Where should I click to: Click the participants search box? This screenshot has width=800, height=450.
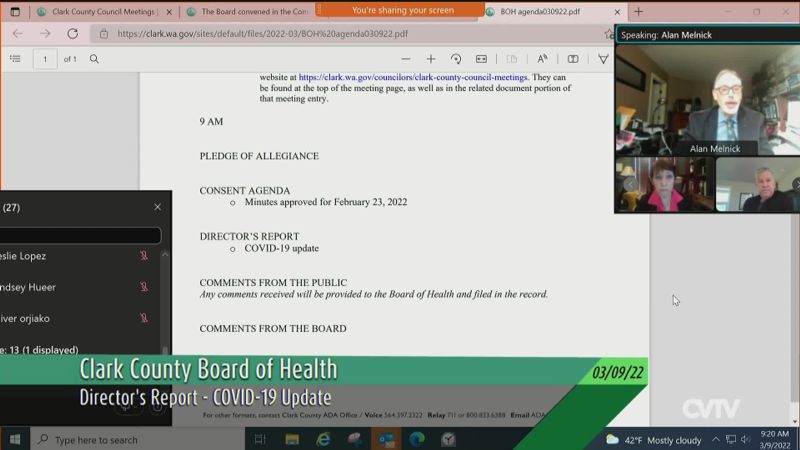(x=80, y=235)
